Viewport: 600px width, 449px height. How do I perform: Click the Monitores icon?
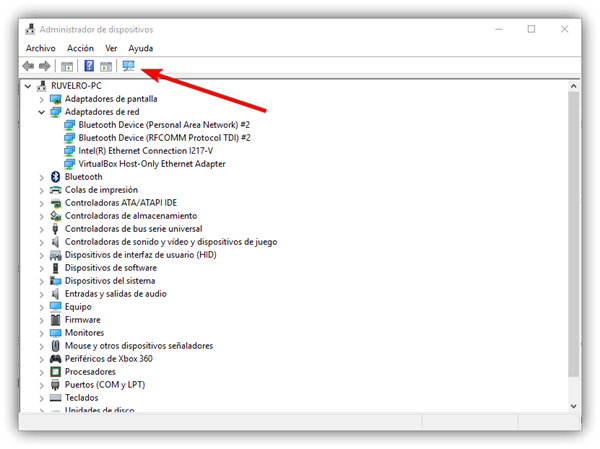click(55, 333)
